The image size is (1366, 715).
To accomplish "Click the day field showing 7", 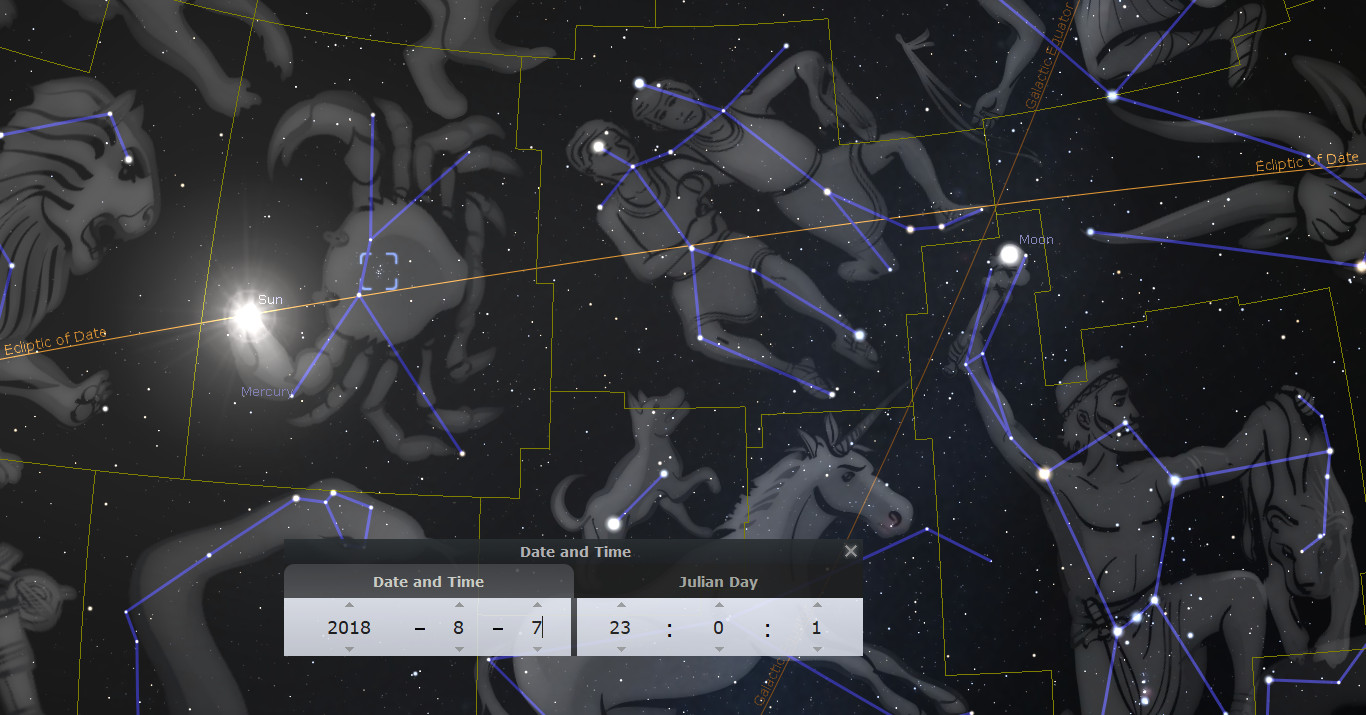I will coord(537,628).
